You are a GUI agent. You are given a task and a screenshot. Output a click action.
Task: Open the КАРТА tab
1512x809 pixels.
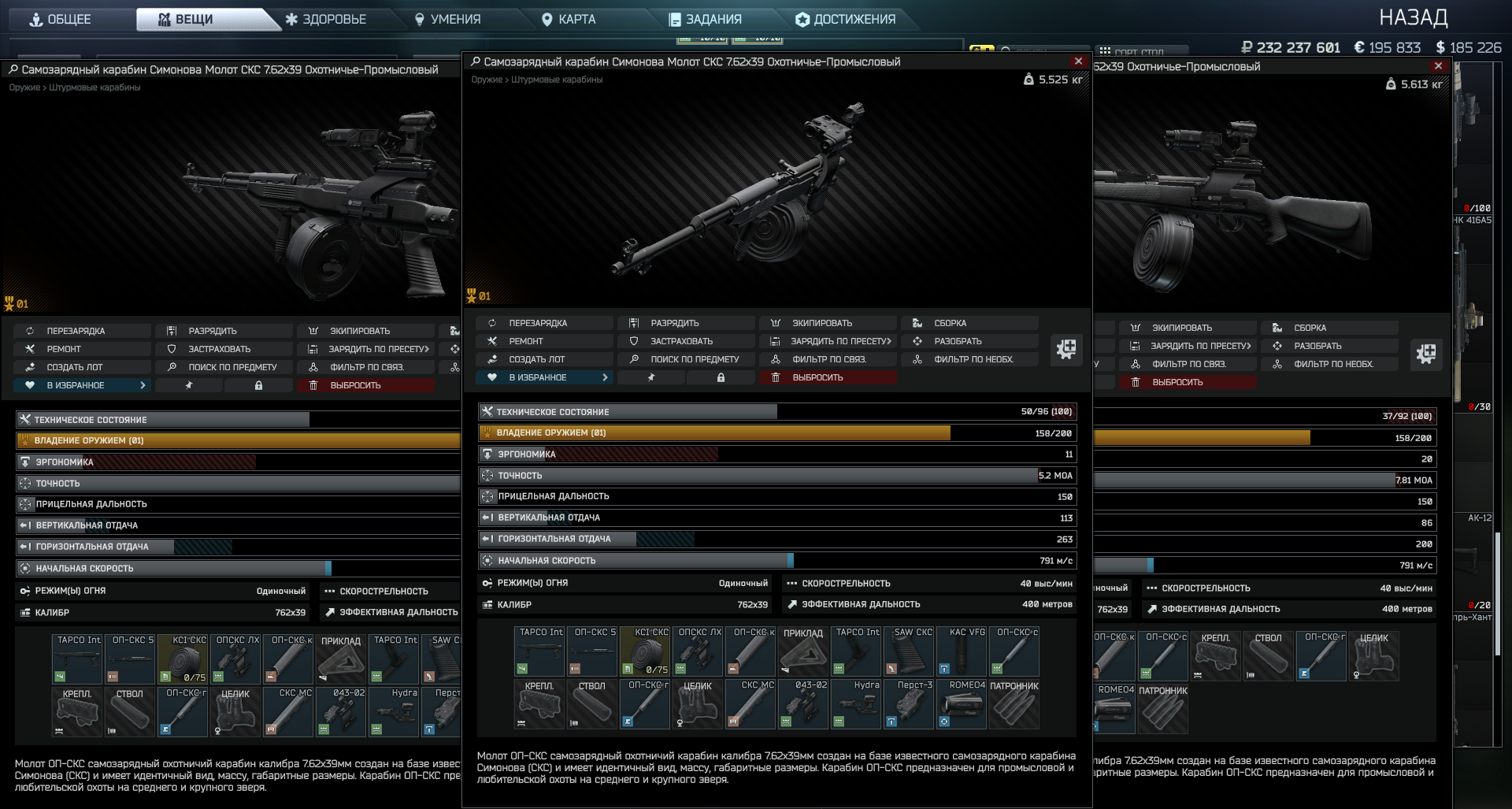point(569,19)
